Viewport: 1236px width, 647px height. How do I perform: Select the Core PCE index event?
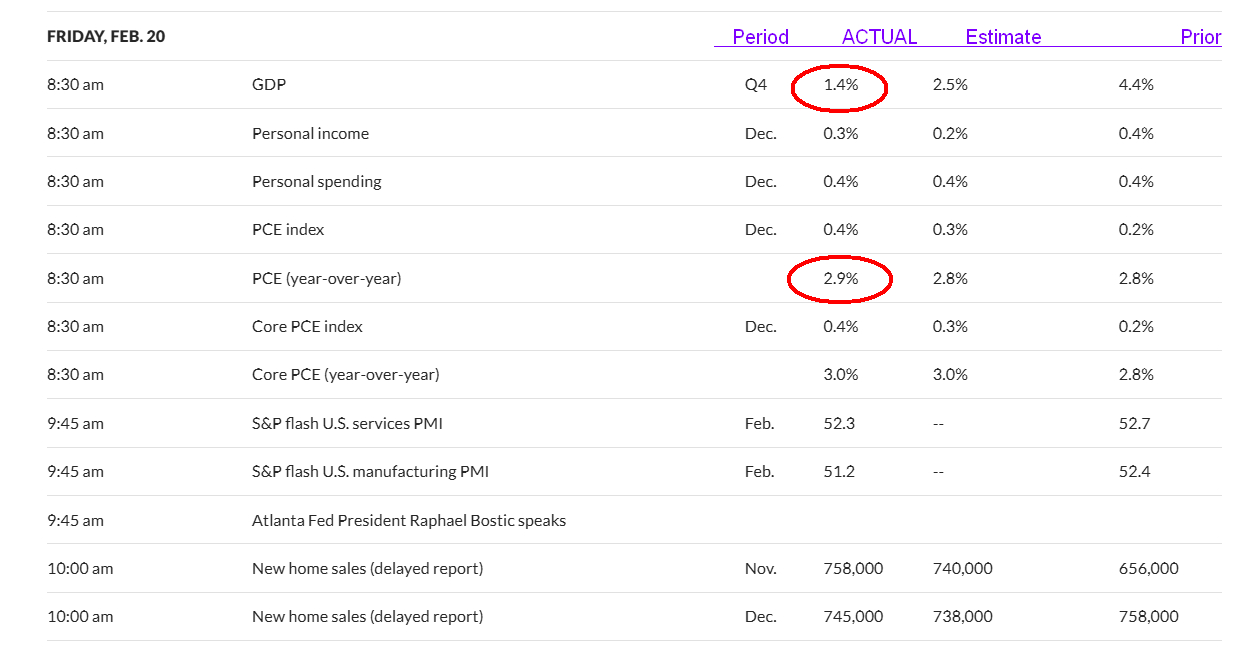(307, 327)
